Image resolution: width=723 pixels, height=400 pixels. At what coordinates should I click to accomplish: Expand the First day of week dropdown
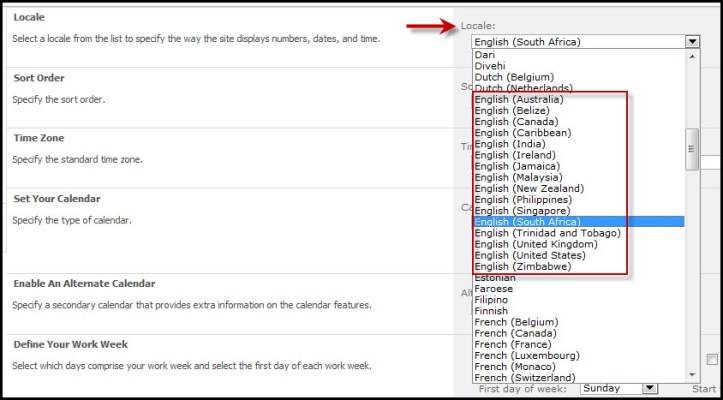(x=650, y=389)
